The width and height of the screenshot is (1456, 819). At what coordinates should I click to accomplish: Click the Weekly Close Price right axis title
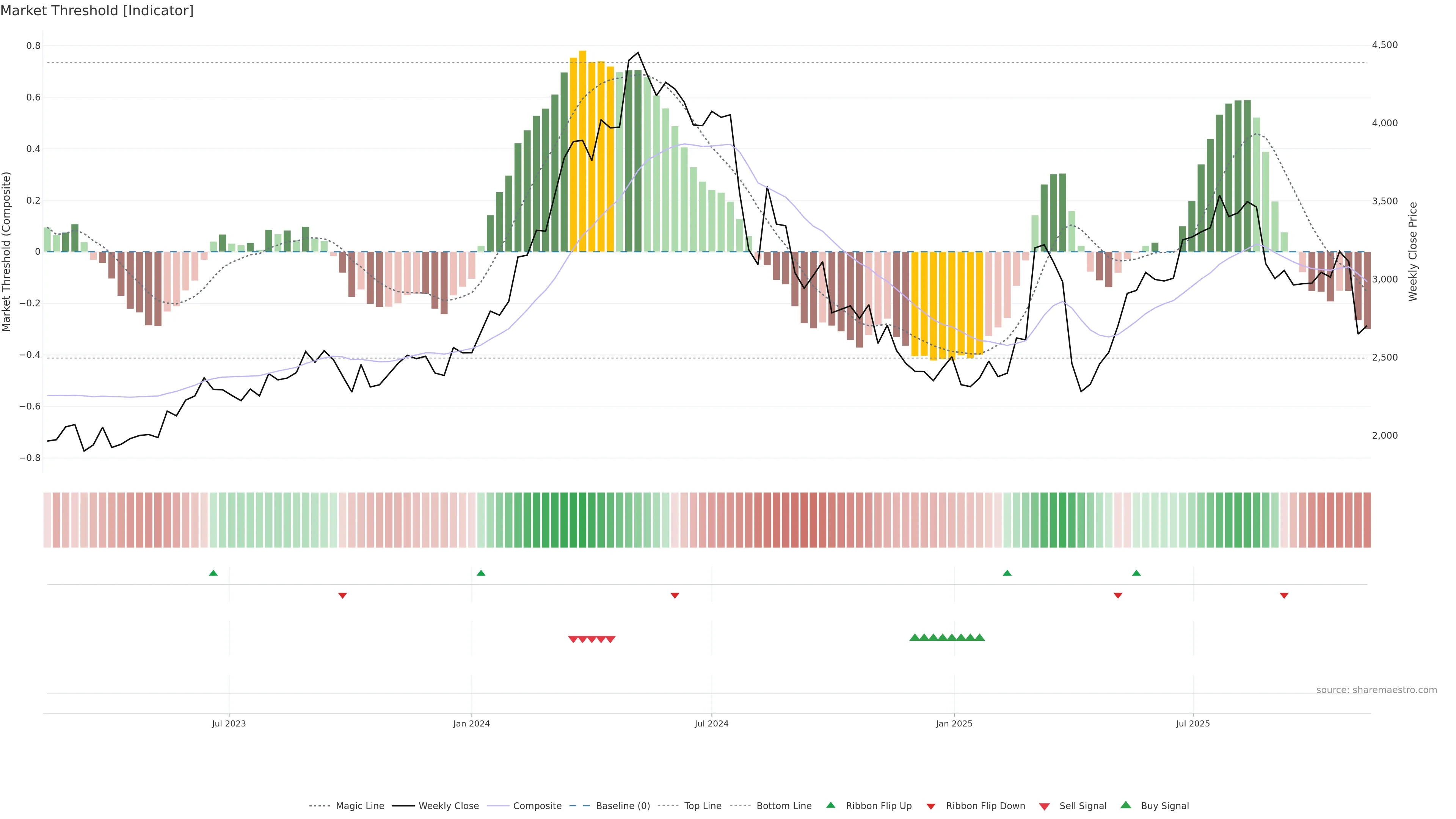click(x=1413, y=251)
